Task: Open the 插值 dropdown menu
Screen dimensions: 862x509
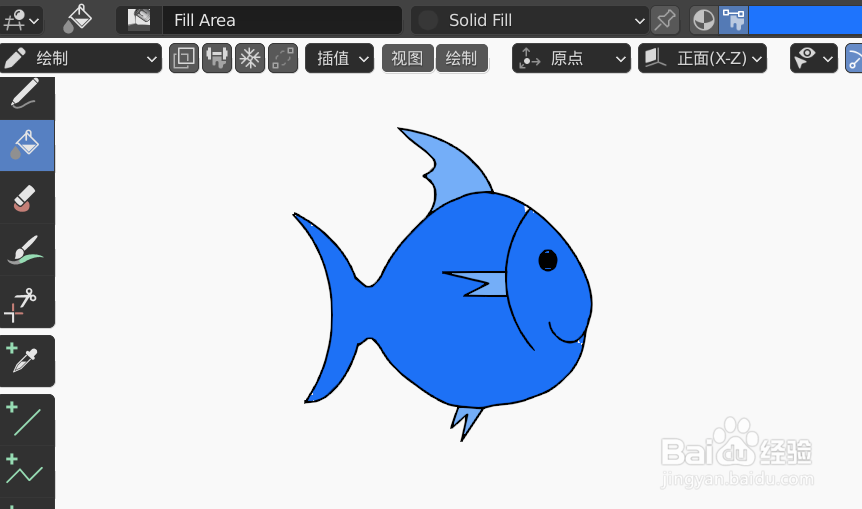Action: (x=340, y=58)
